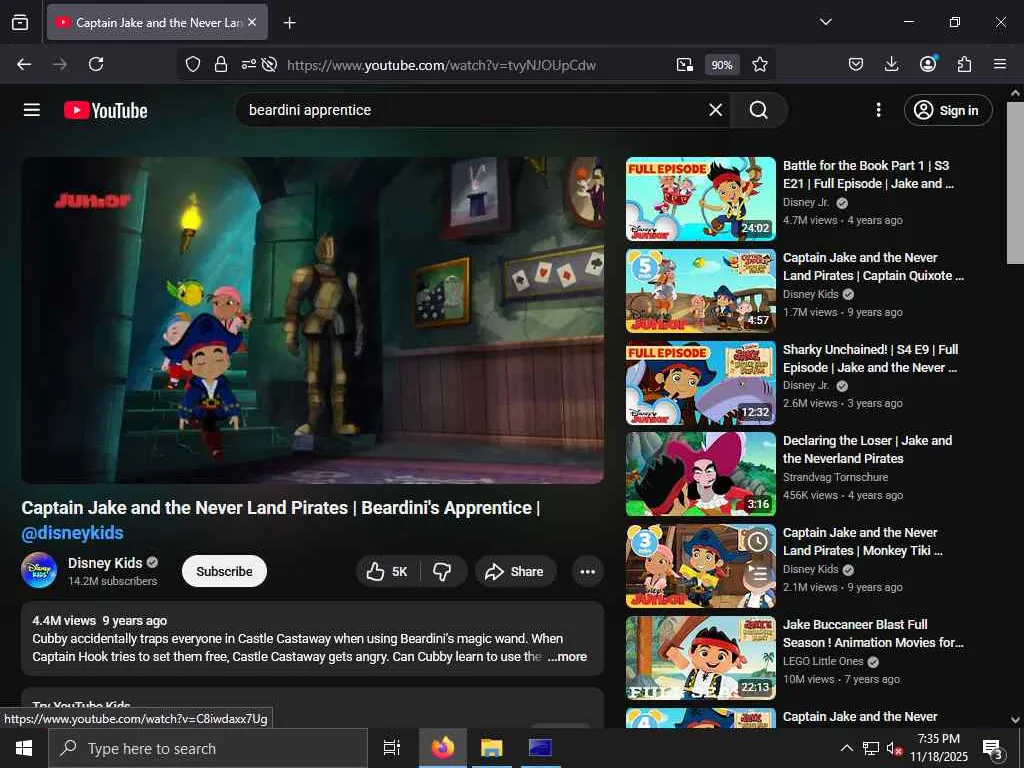
Task: Subscribe to the Disney Kids channel
Action: pyautogui.click(x=224, y=571)
